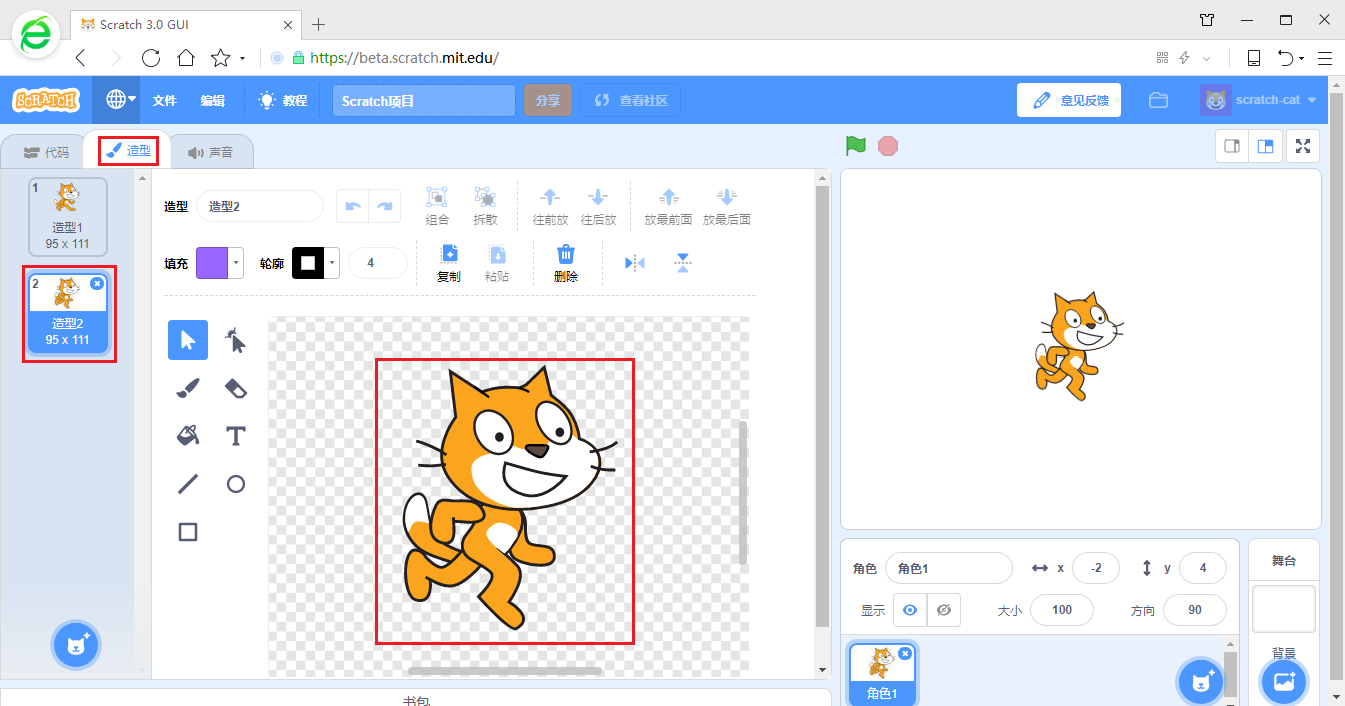Select the Reshape tool
The width and height of the screenshot is (1345, 706).
tap(235, 340)
